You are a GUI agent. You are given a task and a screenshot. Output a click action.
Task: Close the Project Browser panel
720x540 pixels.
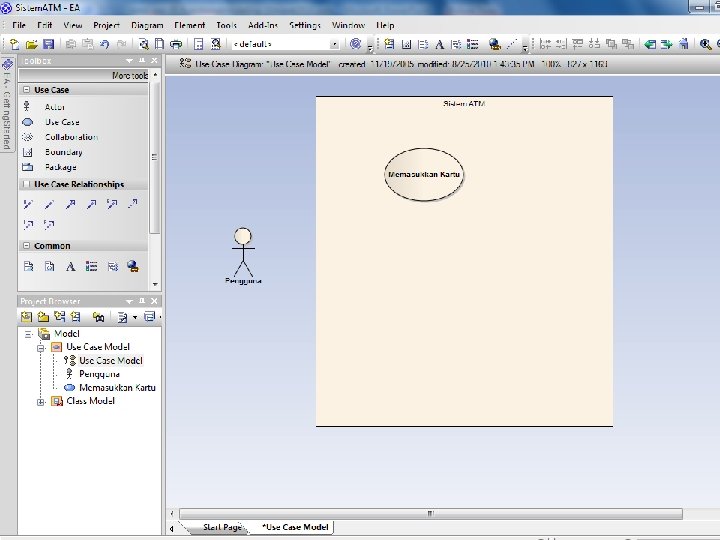coord(154,301)
